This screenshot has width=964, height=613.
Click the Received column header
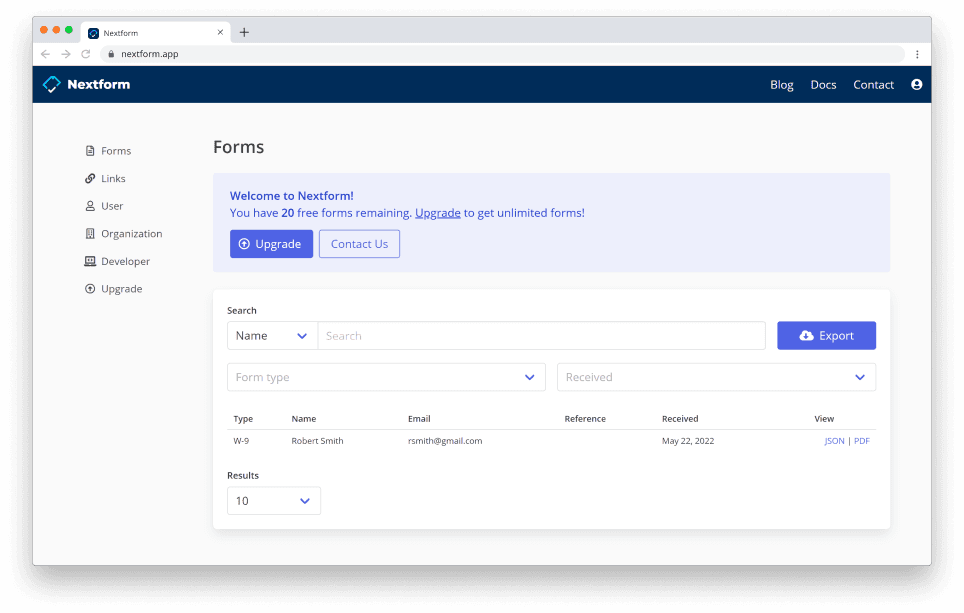[680, 419]
